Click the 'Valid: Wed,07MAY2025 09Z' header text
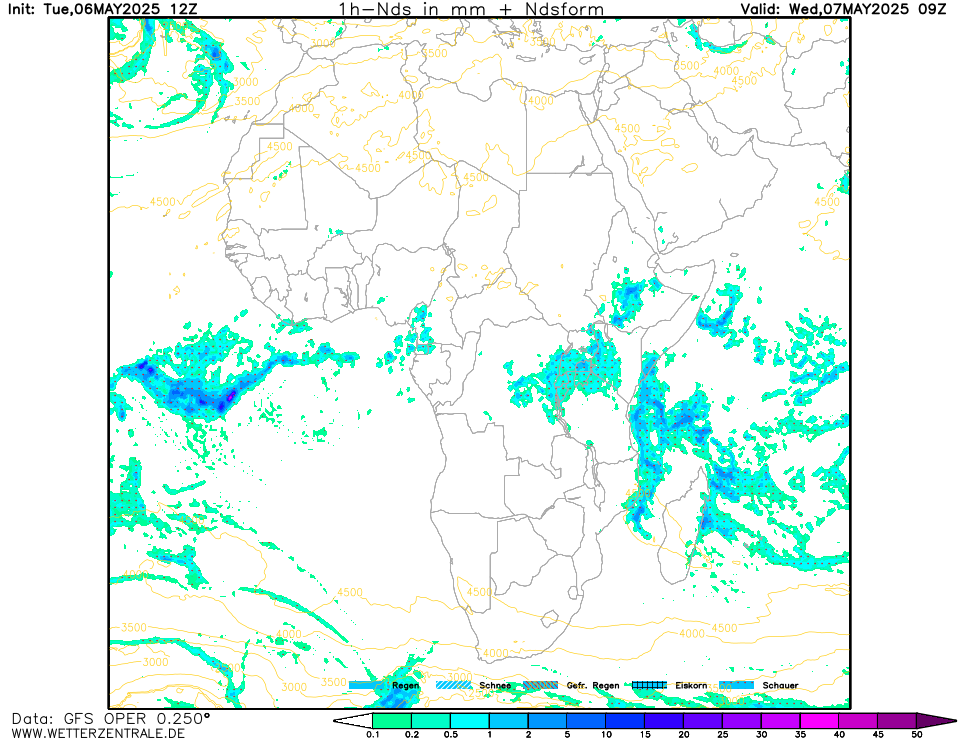This screenshot has width=959, height=741. (x=843, y=9)
